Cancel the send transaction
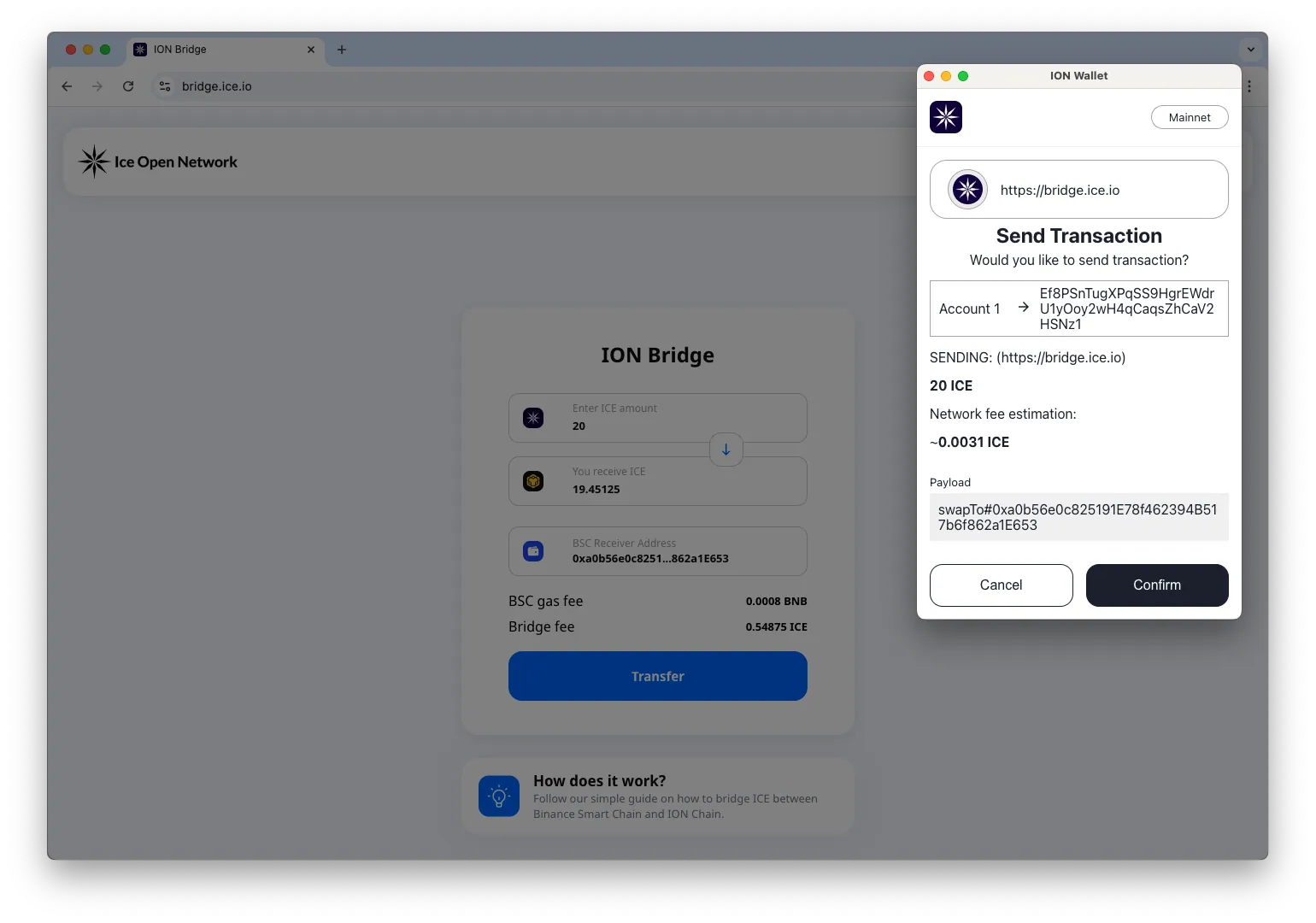1316x923 pixels. [1002, 585]
